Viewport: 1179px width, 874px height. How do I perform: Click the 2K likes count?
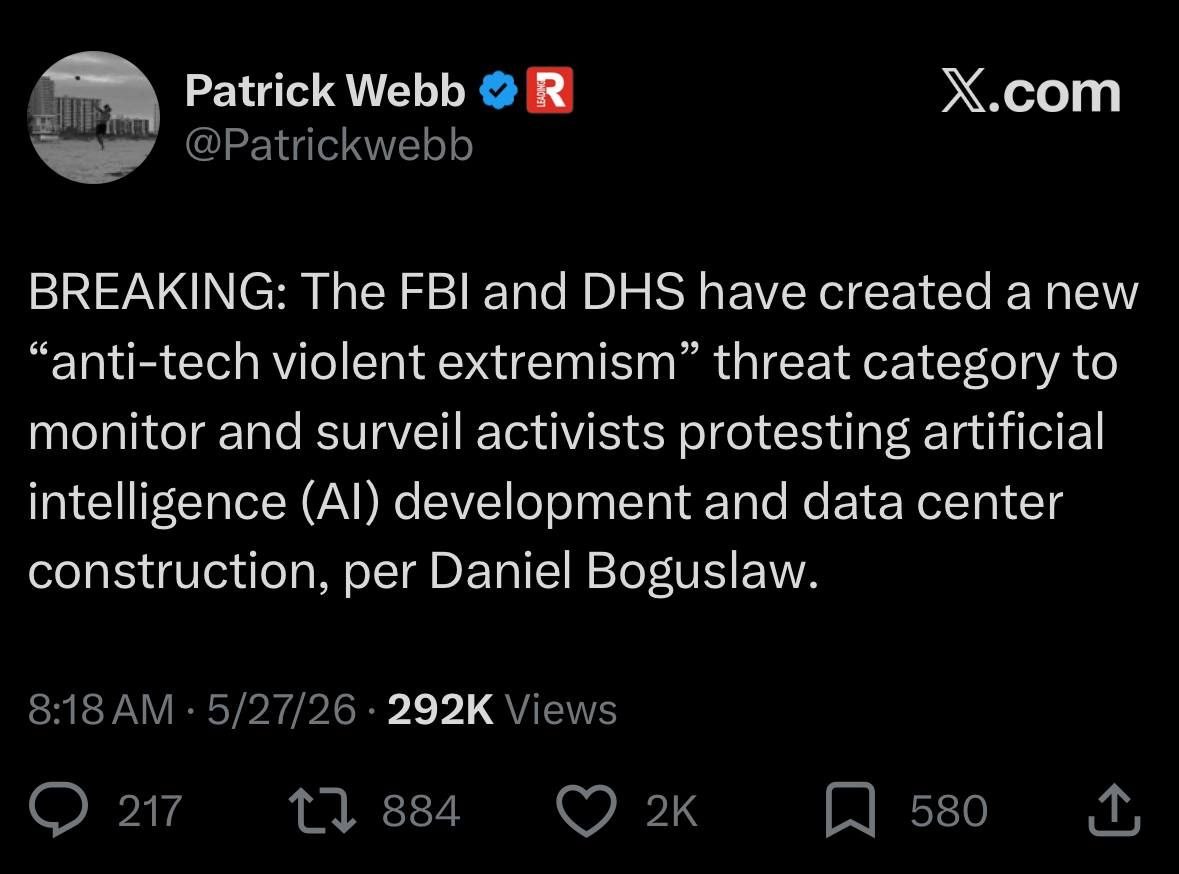click(x=671, y=811)
